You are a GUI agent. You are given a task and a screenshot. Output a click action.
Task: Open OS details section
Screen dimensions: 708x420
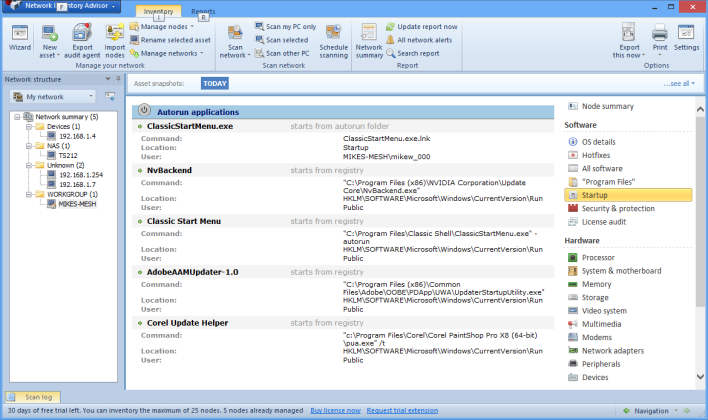tap(598, 142)
